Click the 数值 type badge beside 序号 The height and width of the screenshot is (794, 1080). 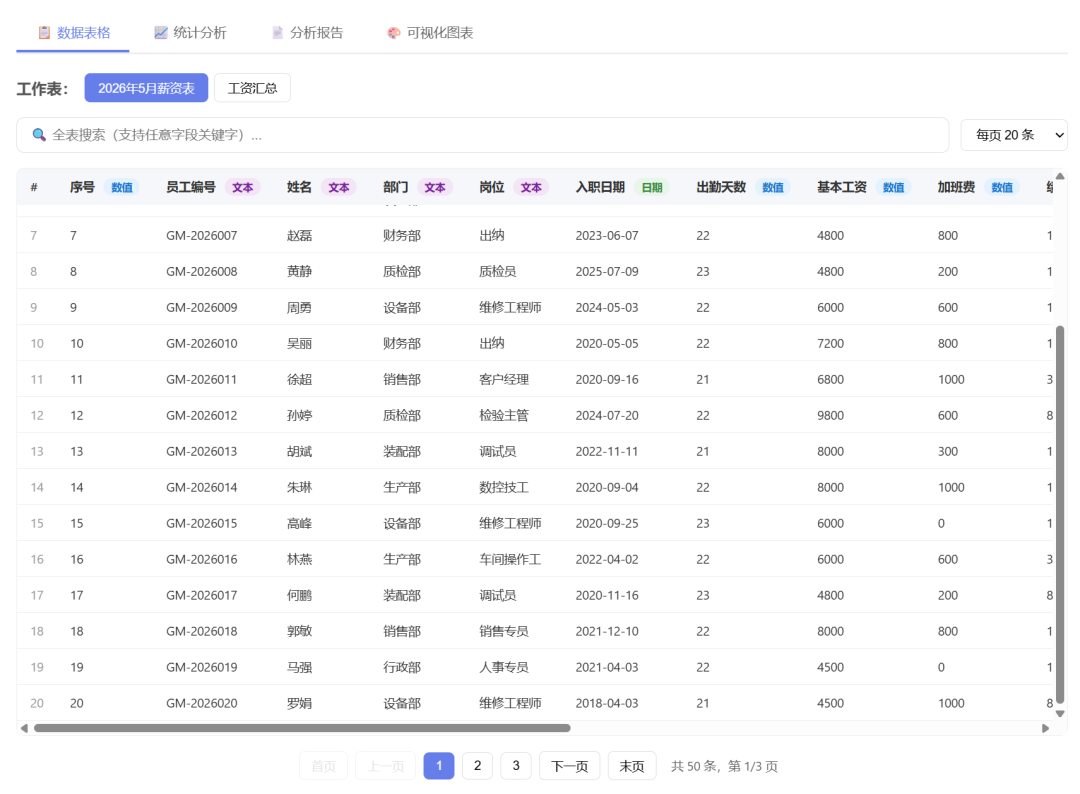[122, 187]
